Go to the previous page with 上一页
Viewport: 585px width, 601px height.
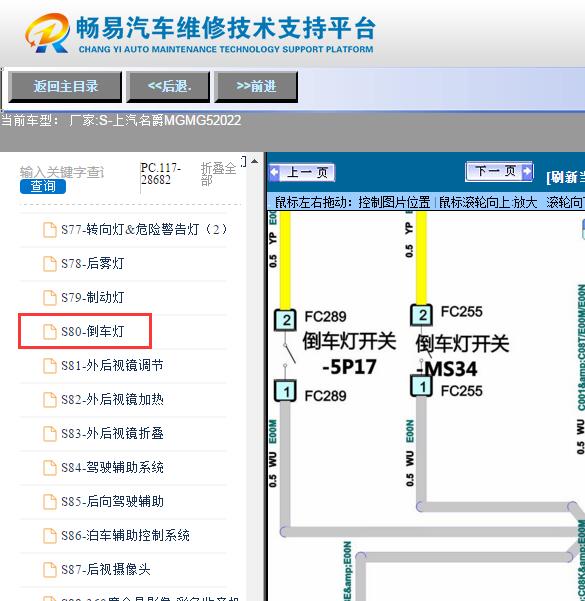302,172
